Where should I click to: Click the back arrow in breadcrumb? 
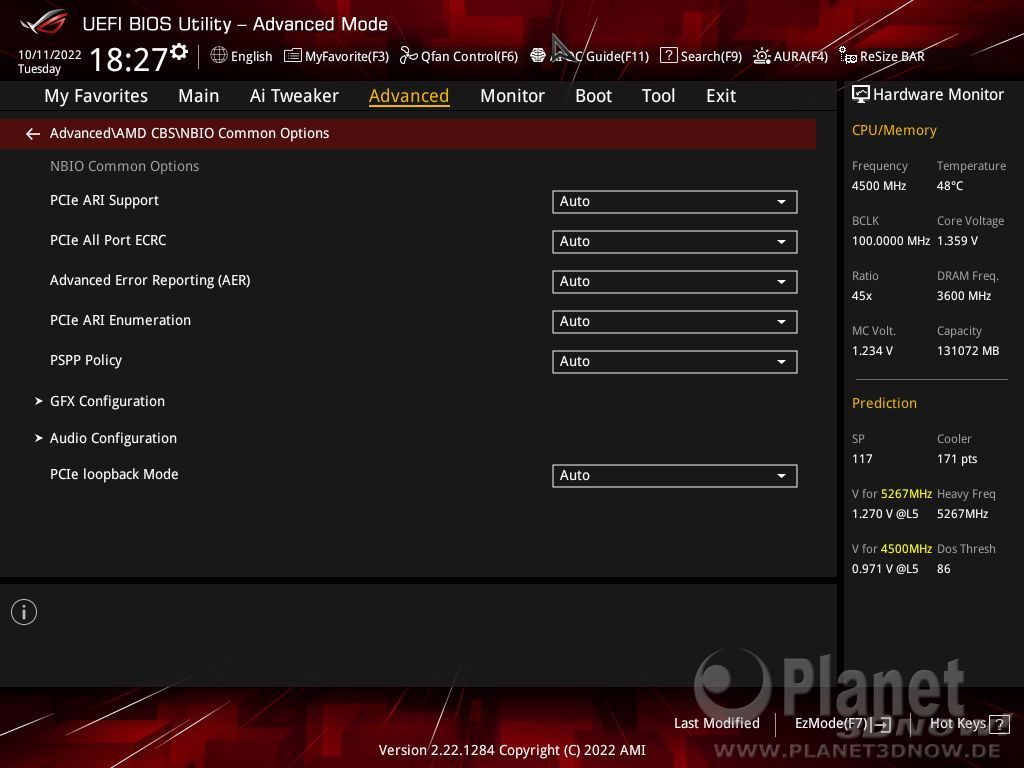33,134
